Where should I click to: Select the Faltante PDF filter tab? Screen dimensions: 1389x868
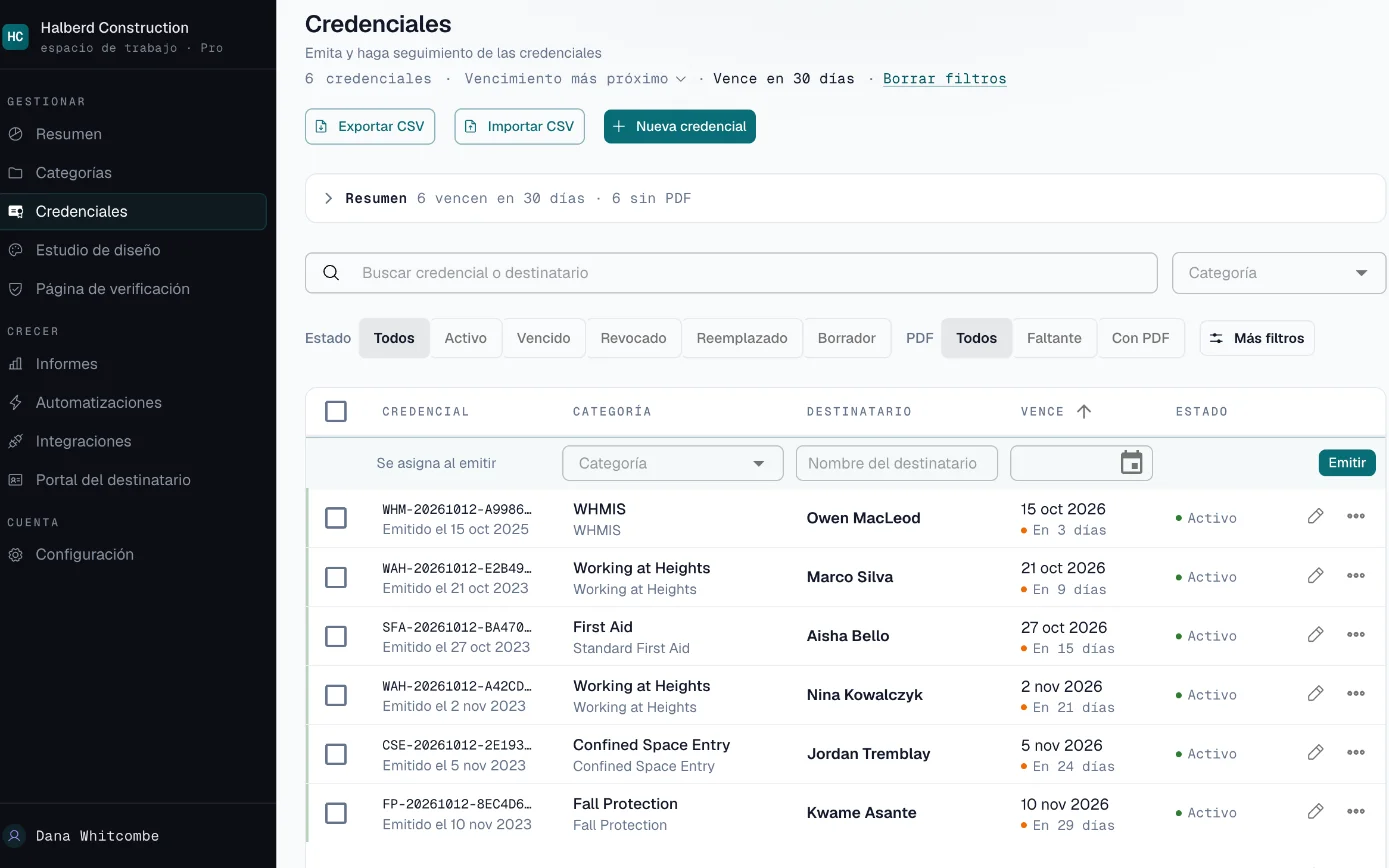click(x=1054, y=338)
